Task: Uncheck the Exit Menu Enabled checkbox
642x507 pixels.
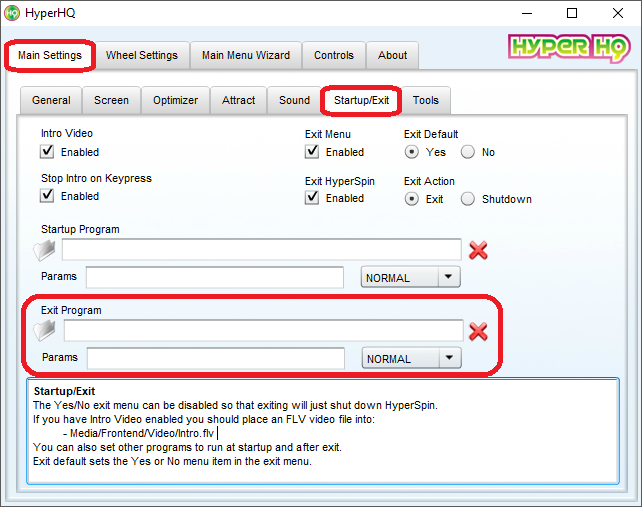Action: tap(312, 152)
